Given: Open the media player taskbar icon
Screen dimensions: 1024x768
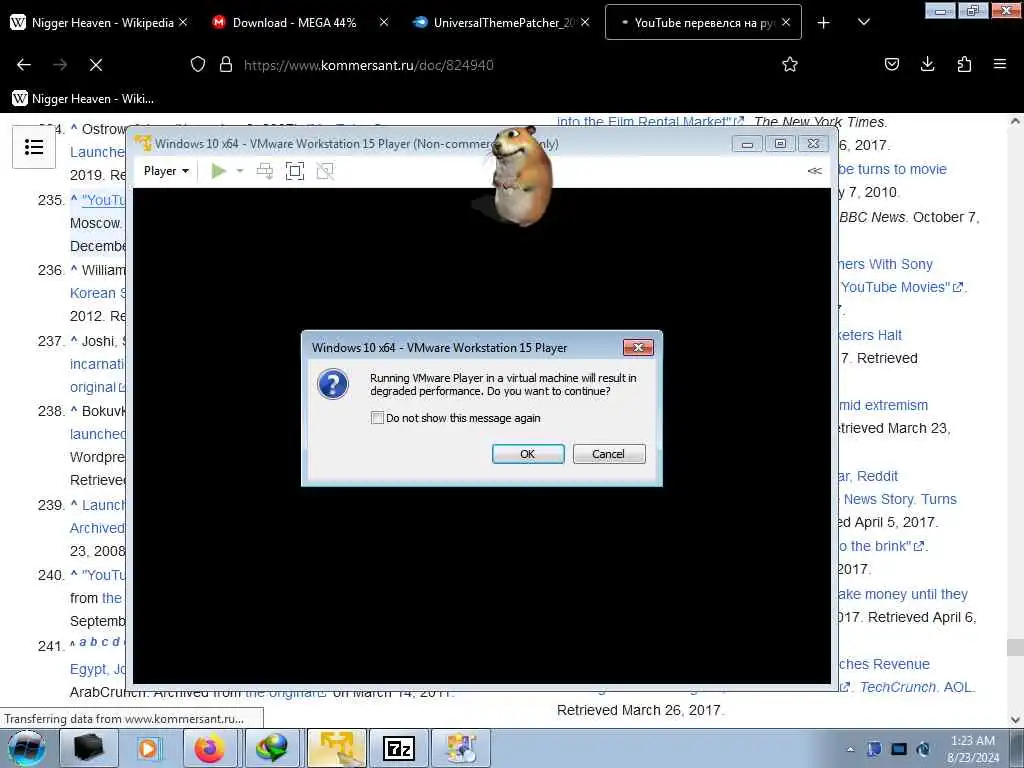Looking at the screenshot, I should (x=148, y=748).
